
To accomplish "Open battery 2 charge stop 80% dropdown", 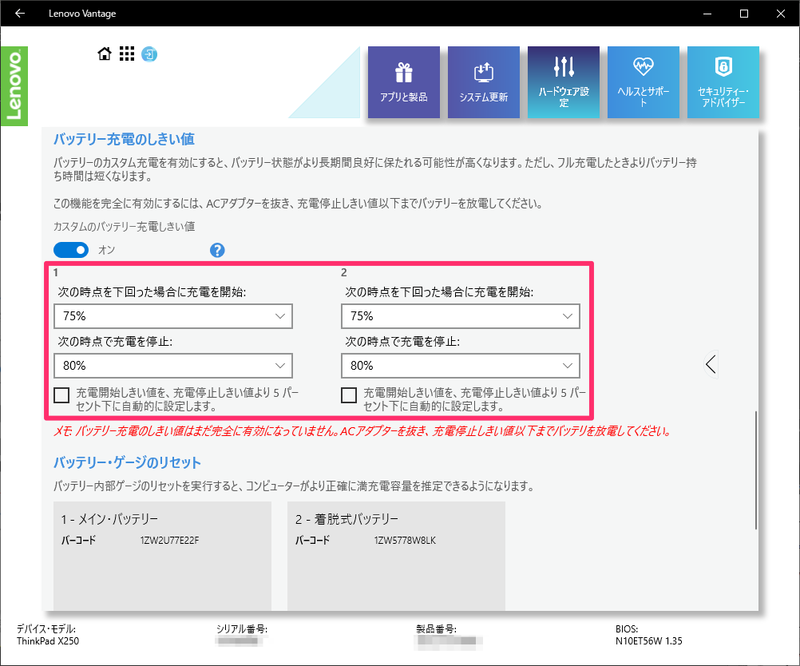I will coord(460,366).
